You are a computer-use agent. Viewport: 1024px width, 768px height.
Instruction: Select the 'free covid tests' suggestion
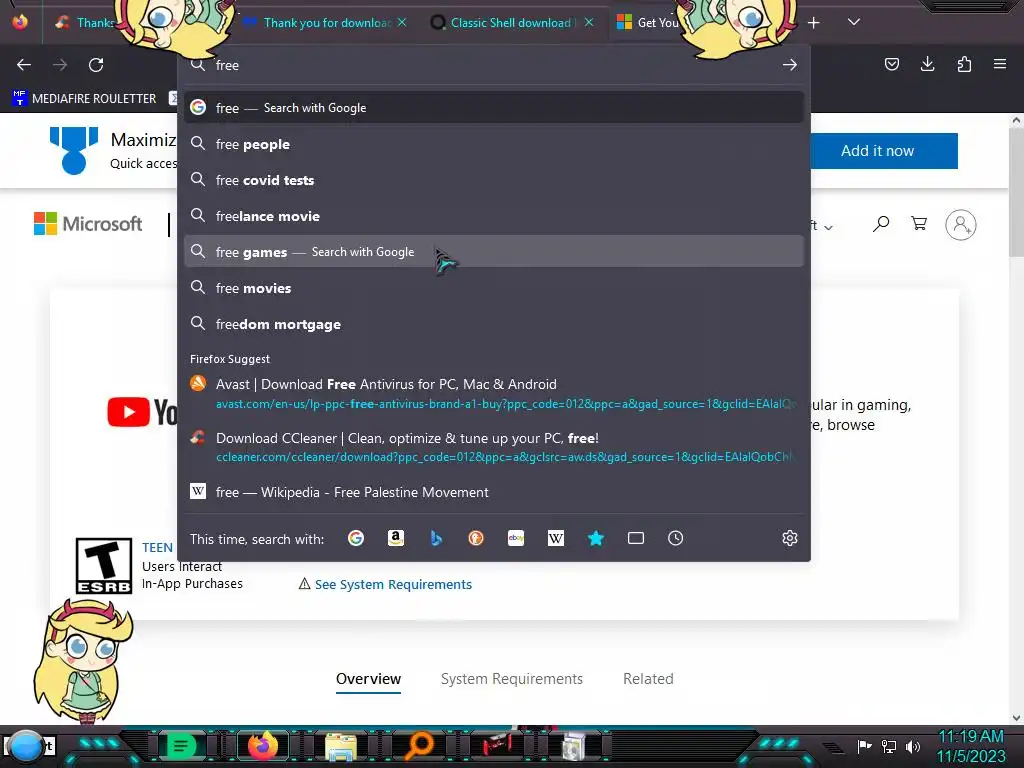point(494,180)
